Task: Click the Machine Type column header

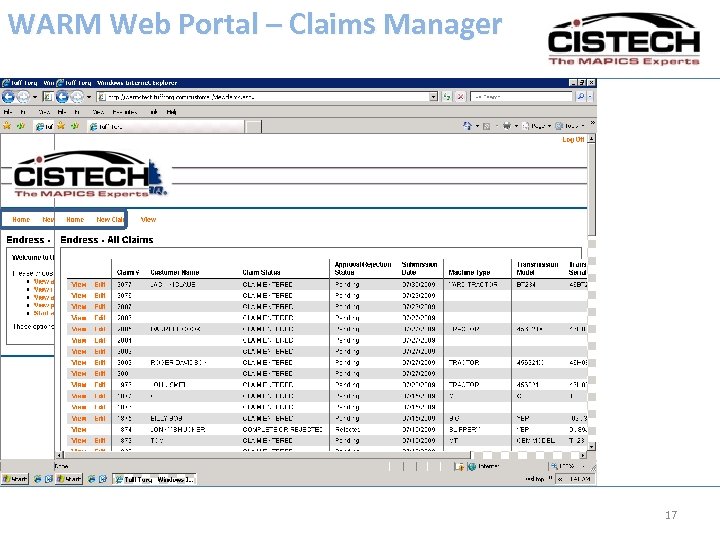Action: coord(469,272)
